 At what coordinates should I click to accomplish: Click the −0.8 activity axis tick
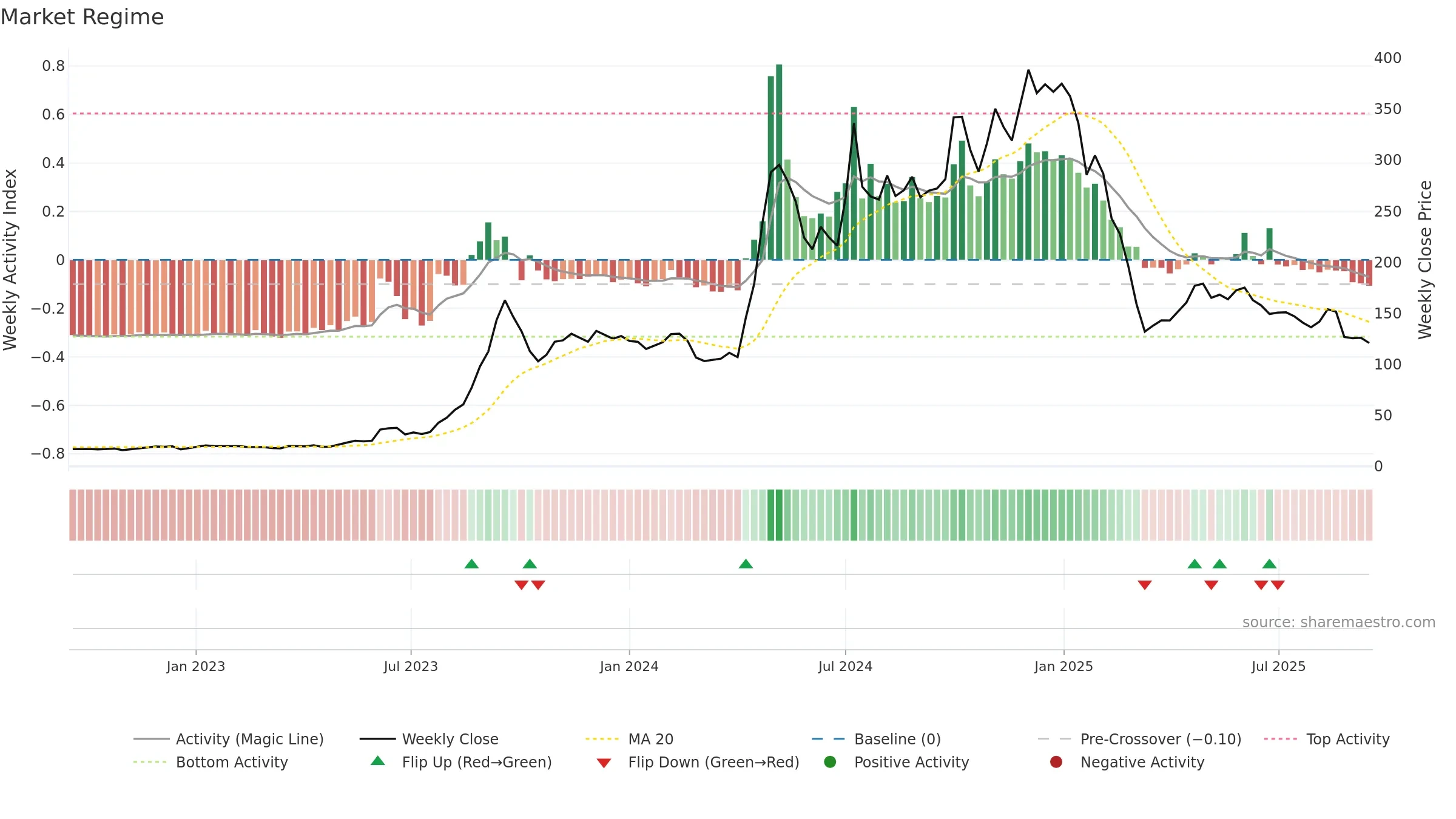pos(48,453)
